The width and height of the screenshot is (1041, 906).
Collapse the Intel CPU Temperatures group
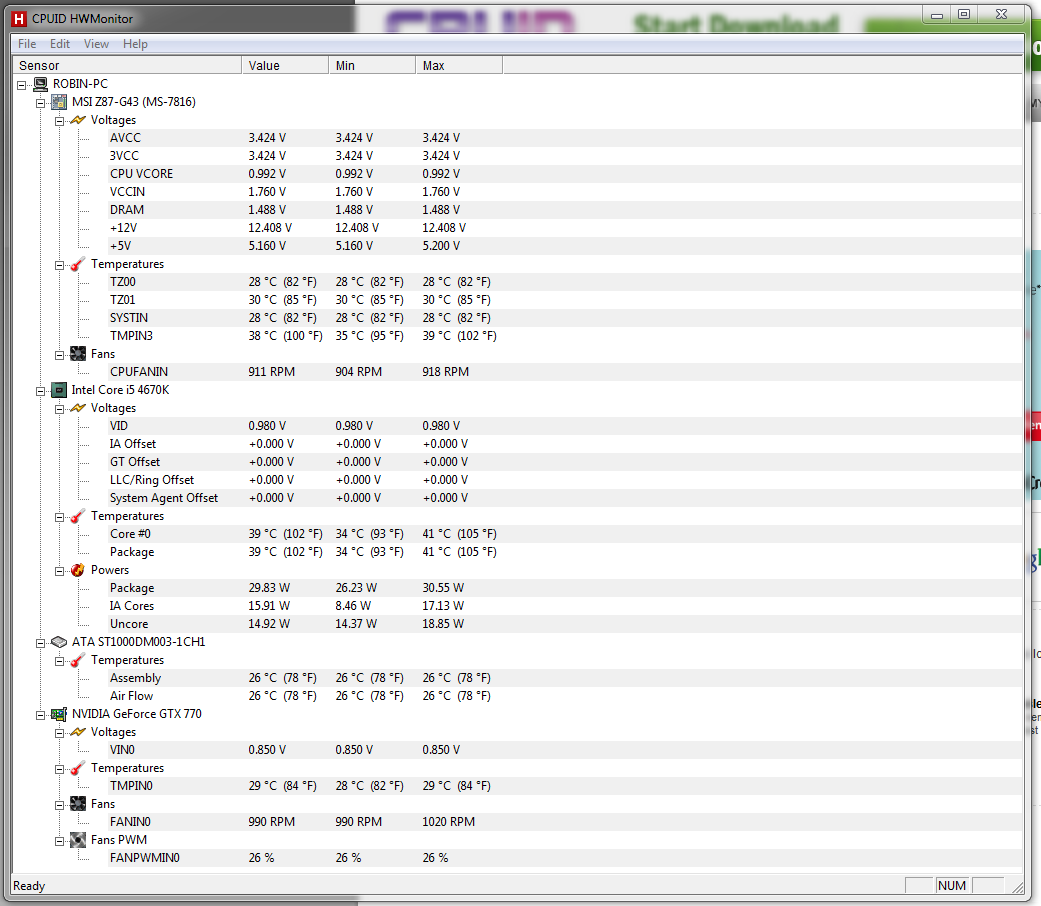59,517
